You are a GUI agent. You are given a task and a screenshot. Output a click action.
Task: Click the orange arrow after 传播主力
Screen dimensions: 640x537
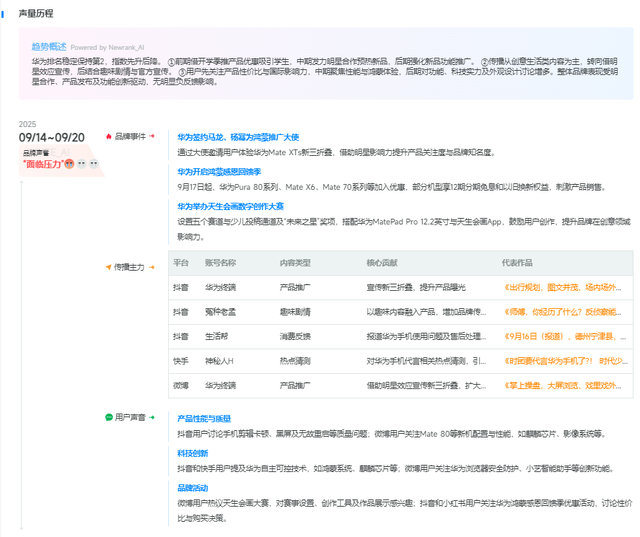pos(152,267)
